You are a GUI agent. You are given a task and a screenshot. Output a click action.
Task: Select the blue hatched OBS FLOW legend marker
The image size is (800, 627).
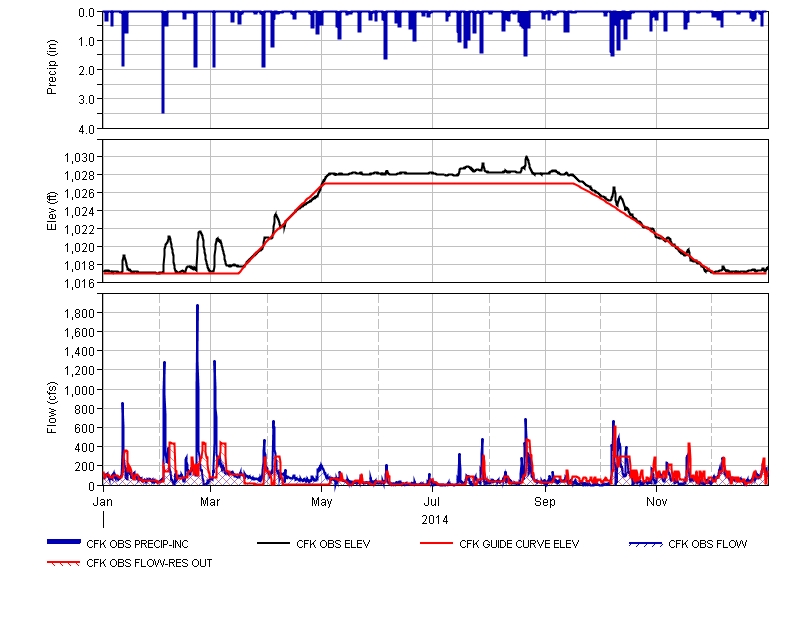[645, 544]
